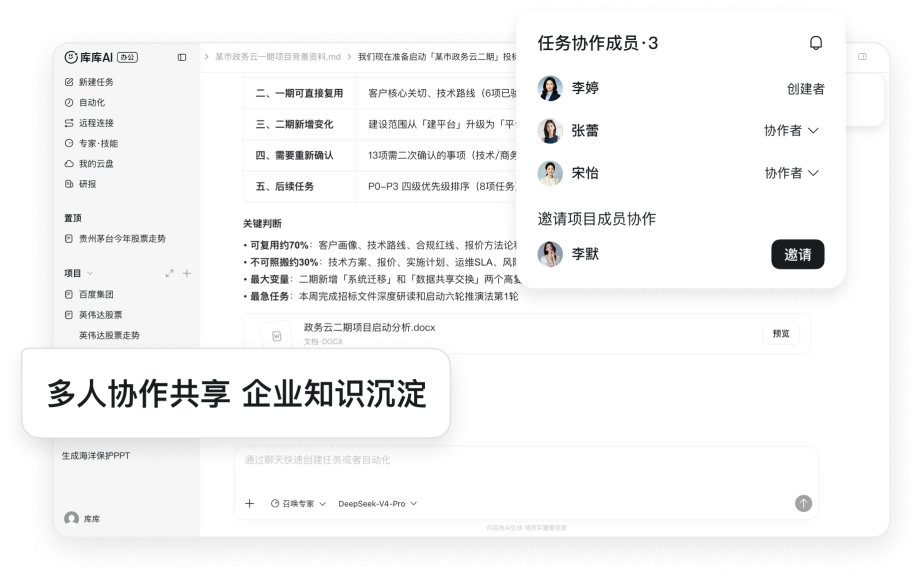Click the 邀请项目成员协作 heading

point(596,219)
